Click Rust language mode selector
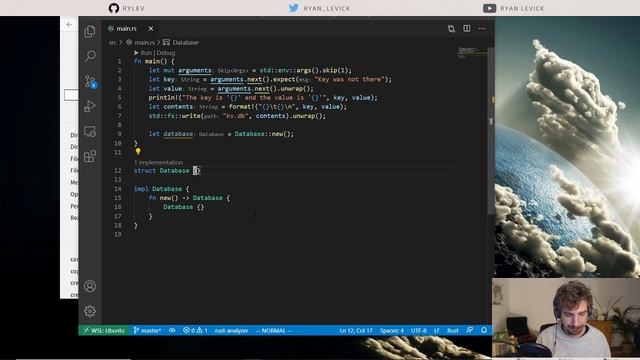The image size is (640, 360). [x=453, y=331]
